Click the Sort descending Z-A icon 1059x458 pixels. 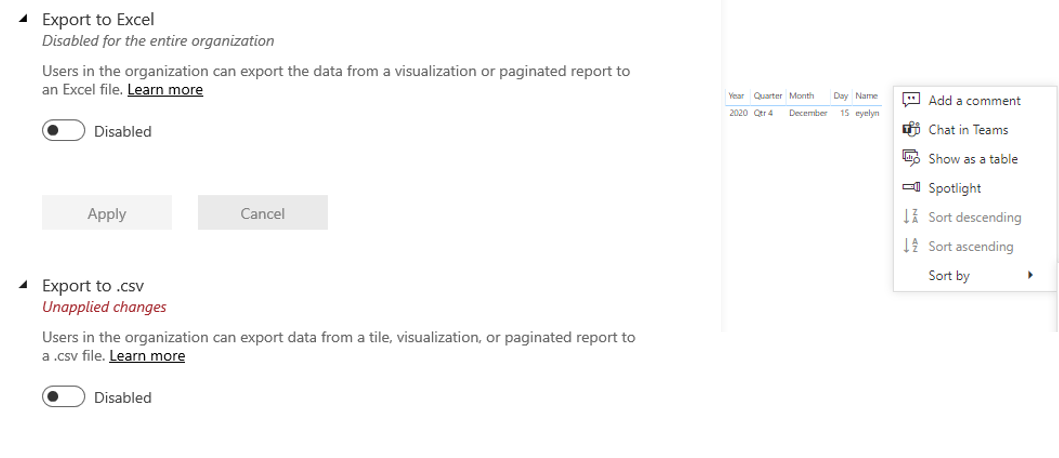tap(911, 217)
